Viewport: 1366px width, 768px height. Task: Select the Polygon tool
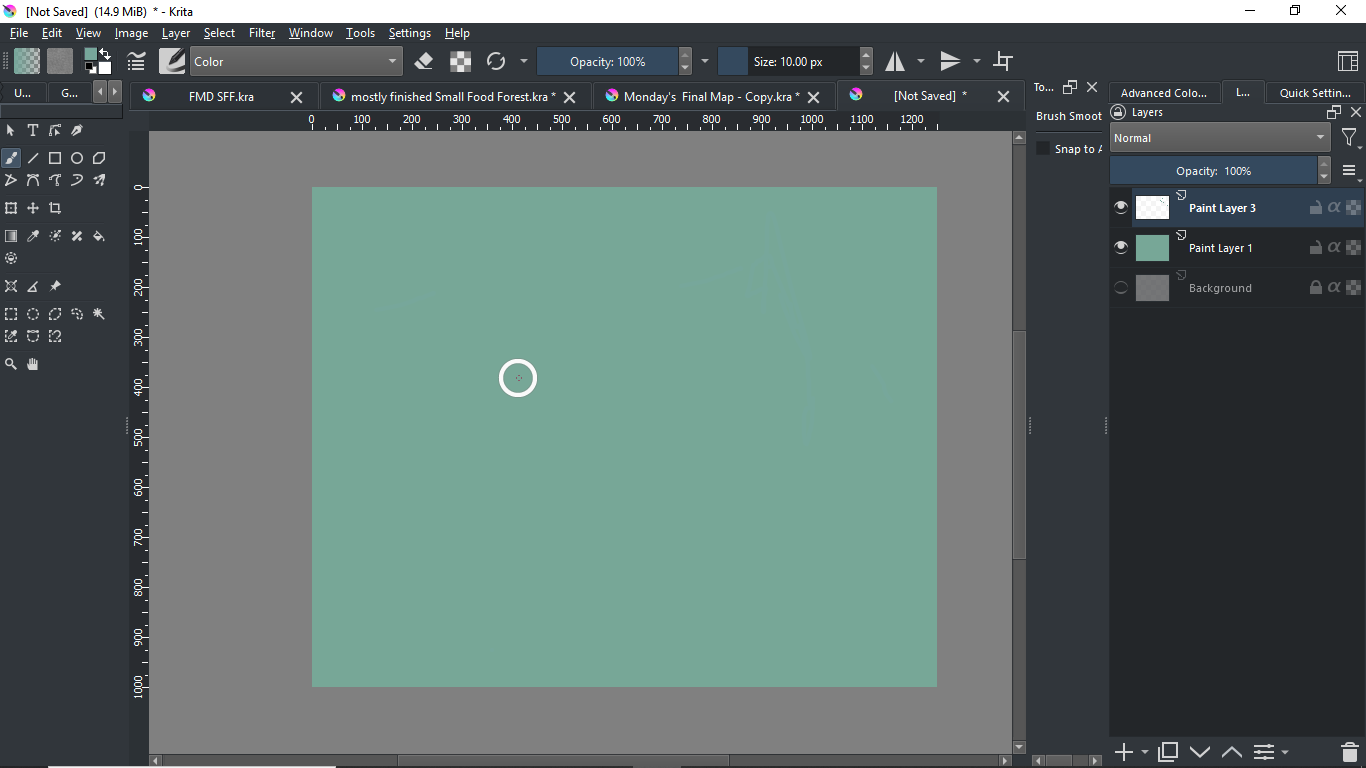click(x=99, y=158)
